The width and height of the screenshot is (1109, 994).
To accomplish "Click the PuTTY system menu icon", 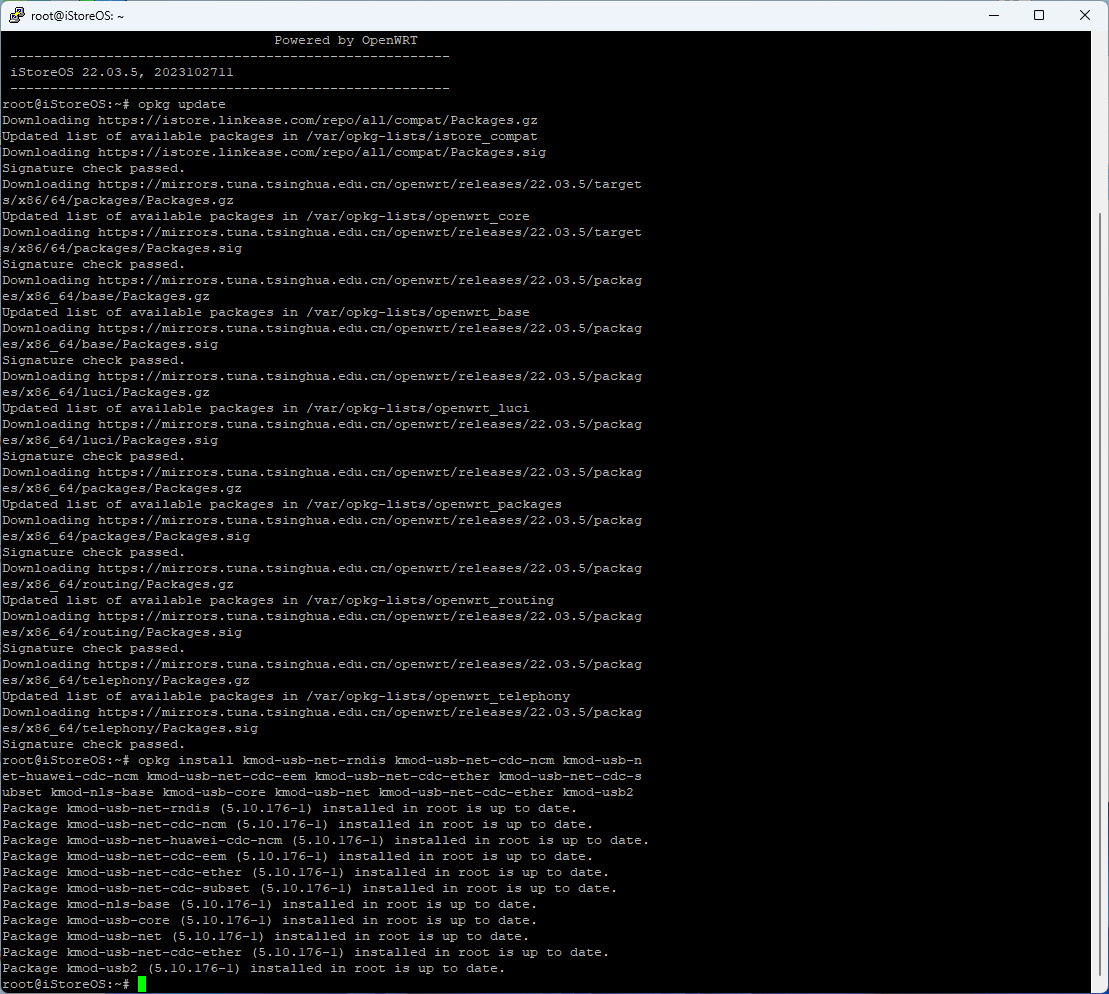I will click(x=15, y=15).
